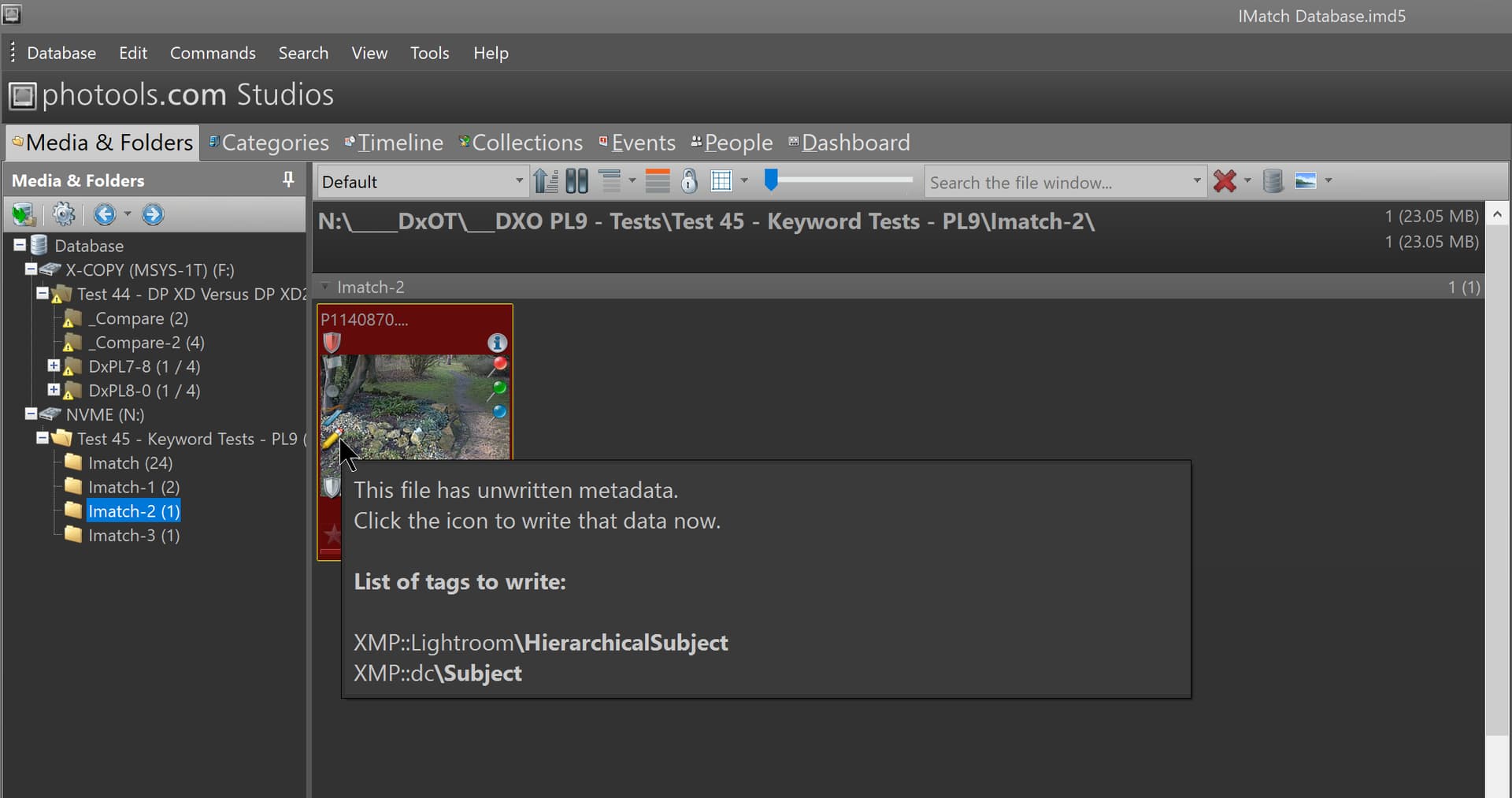Click the green pin on the thumbnail

tap(498, 388)
